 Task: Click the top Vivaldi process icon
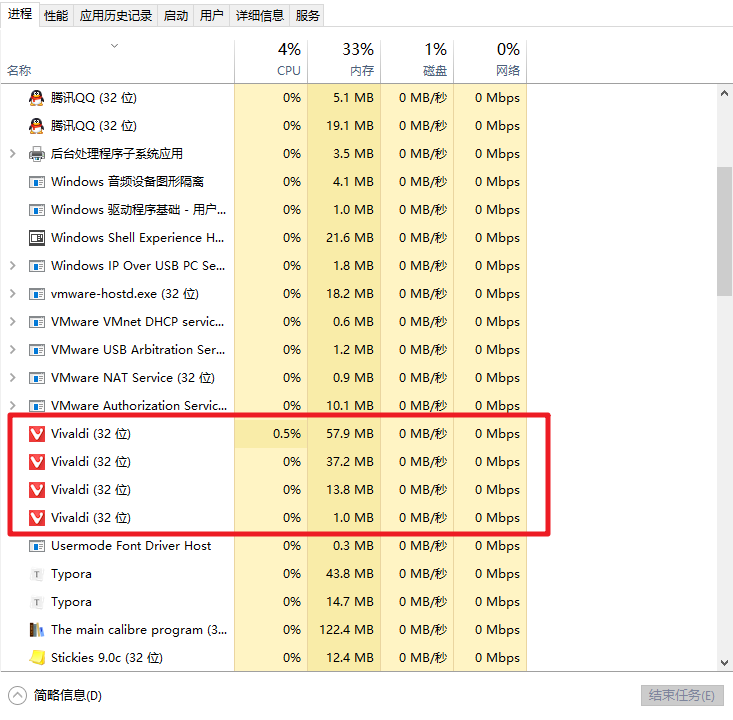[x=37, y=434]
